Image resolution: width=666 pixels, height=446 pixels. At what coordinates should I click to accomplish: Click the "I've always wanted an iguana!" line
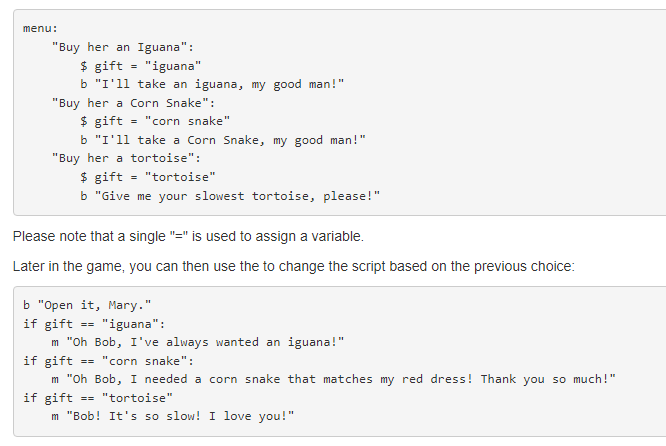point(198,342)
